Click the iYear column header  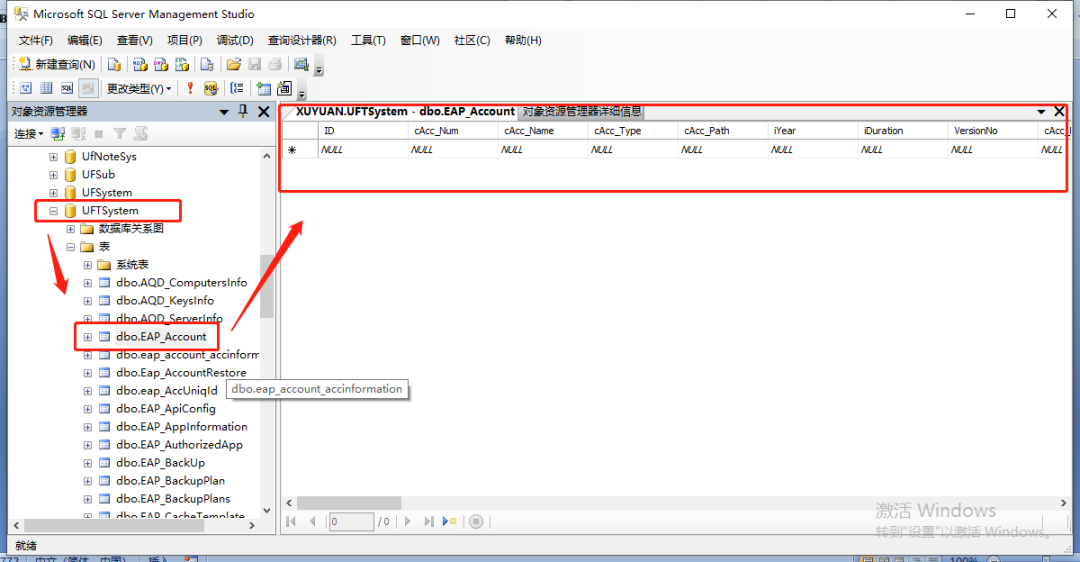point(813,131)
